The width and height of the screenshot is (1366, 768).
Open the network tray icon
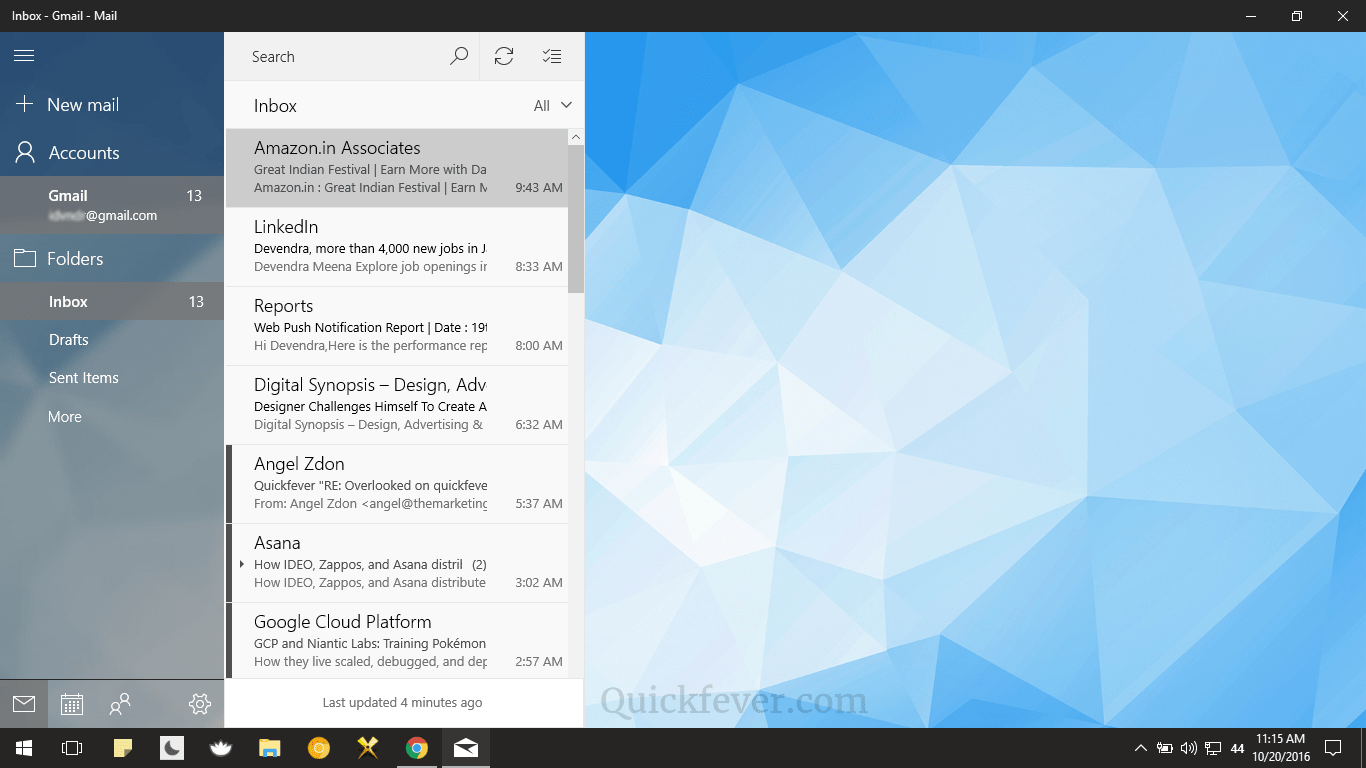pos(1213,748)
